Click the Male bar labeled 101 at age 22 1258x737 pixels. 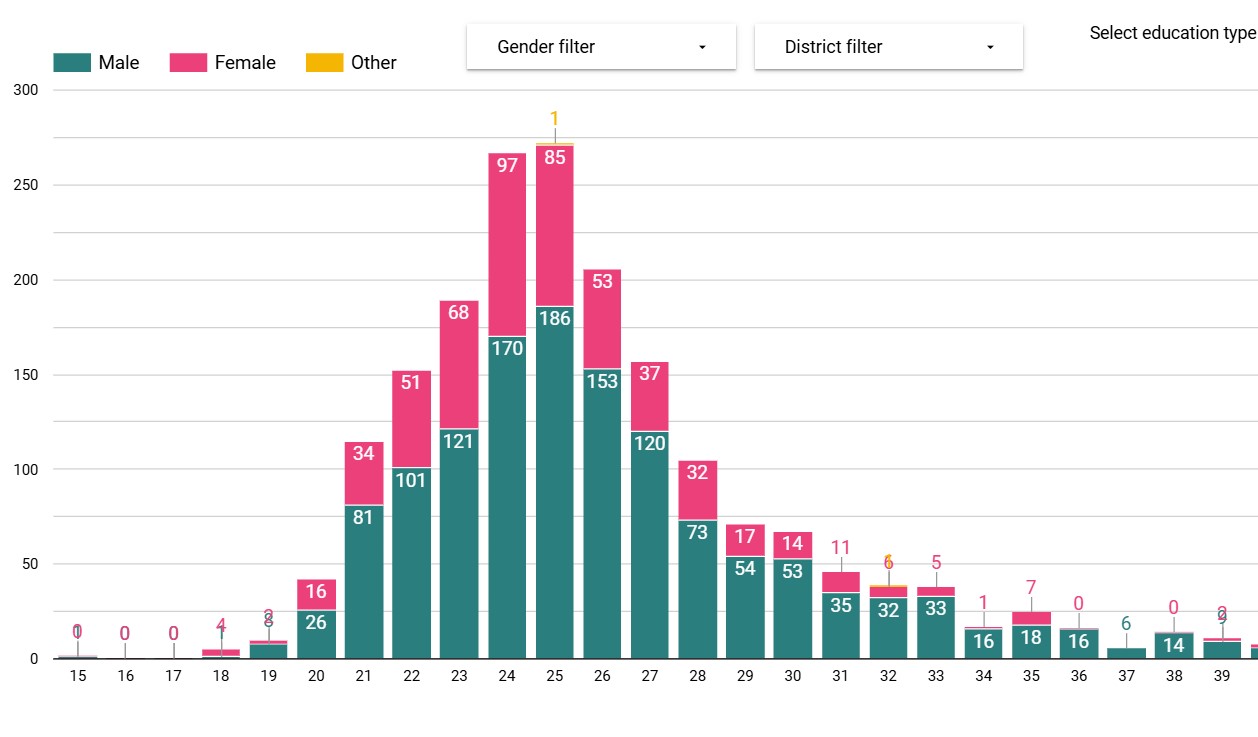(x=411, y=560)
